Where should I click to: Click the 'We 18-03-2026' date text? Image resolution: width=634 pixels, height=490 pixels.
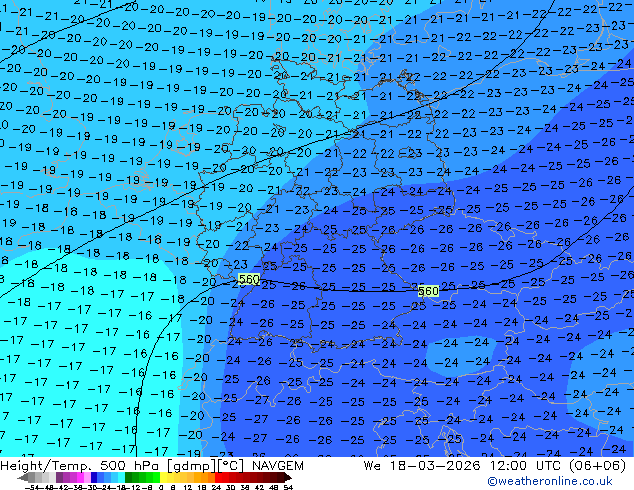point(422,466)
